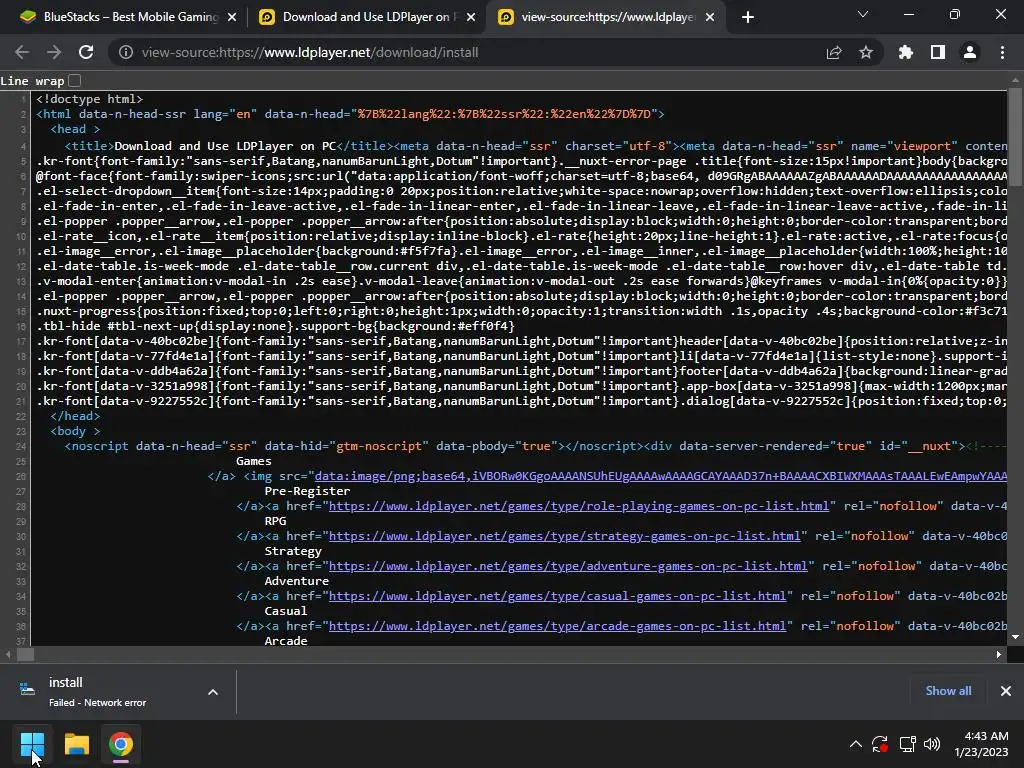This screenshot has height=768, width=1024.
Task: Click the Casual text on line 35
Action: [x=285, y=611]
